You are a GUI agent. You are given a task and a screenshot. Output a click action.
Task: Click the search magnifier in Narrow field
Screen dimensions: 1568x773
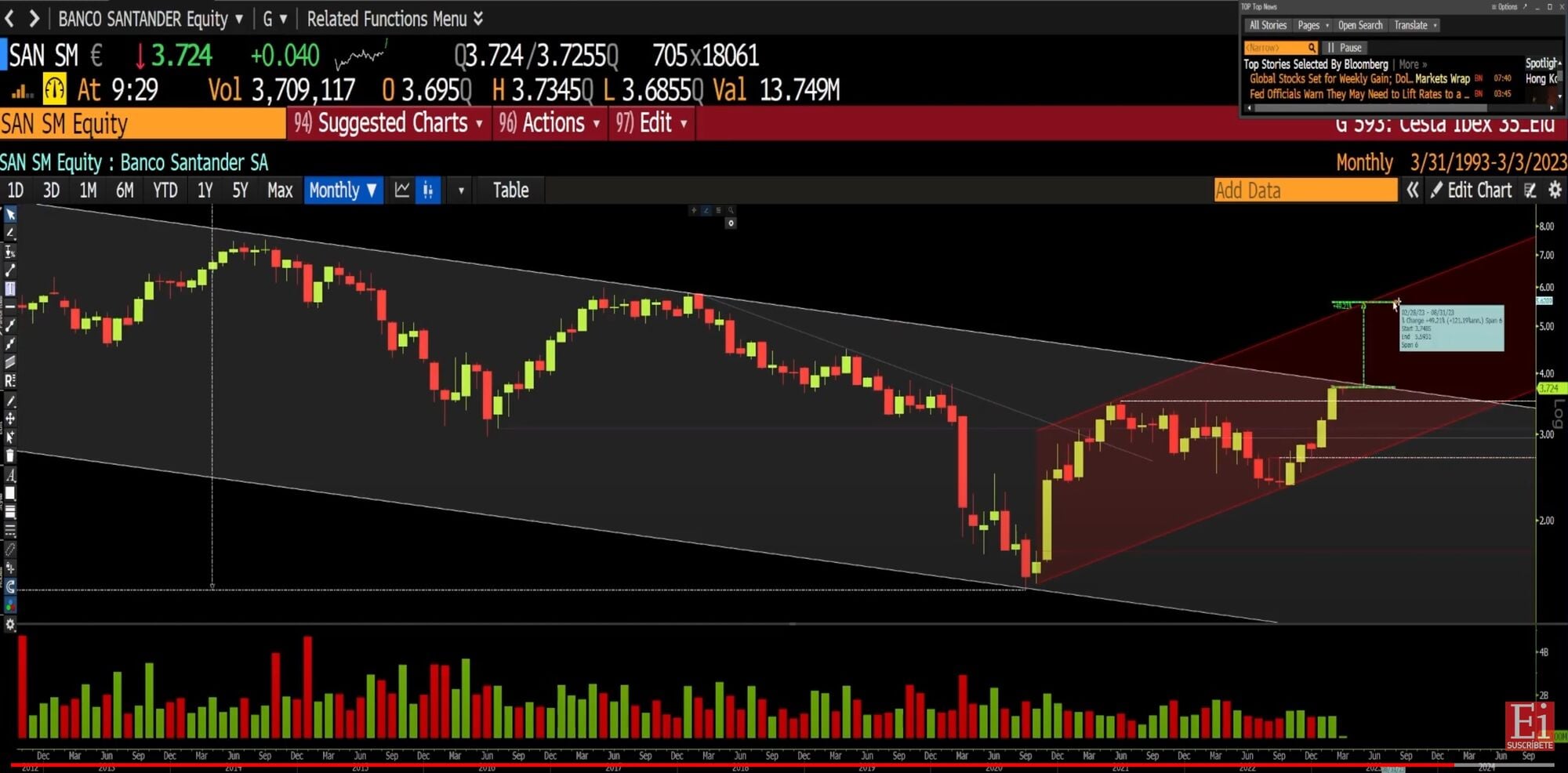pyautogui.click(x=1312, y=48)
